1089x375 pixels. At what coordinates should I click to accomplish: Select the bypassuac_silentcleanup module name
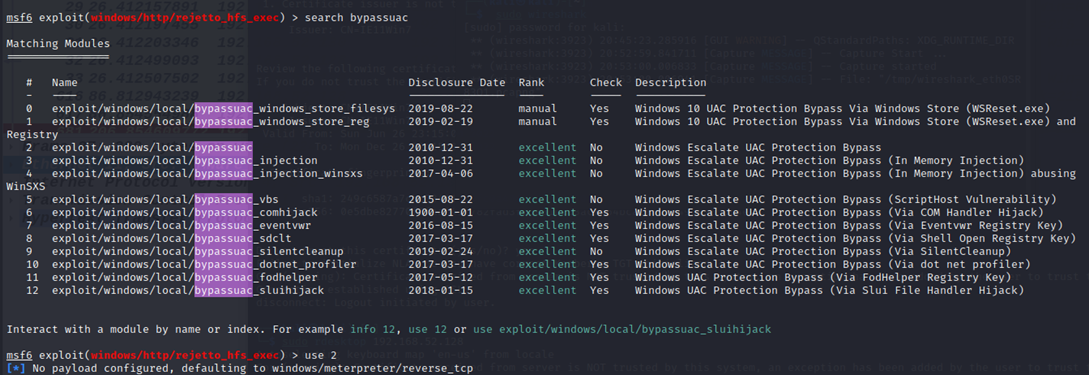coord(197,251)
